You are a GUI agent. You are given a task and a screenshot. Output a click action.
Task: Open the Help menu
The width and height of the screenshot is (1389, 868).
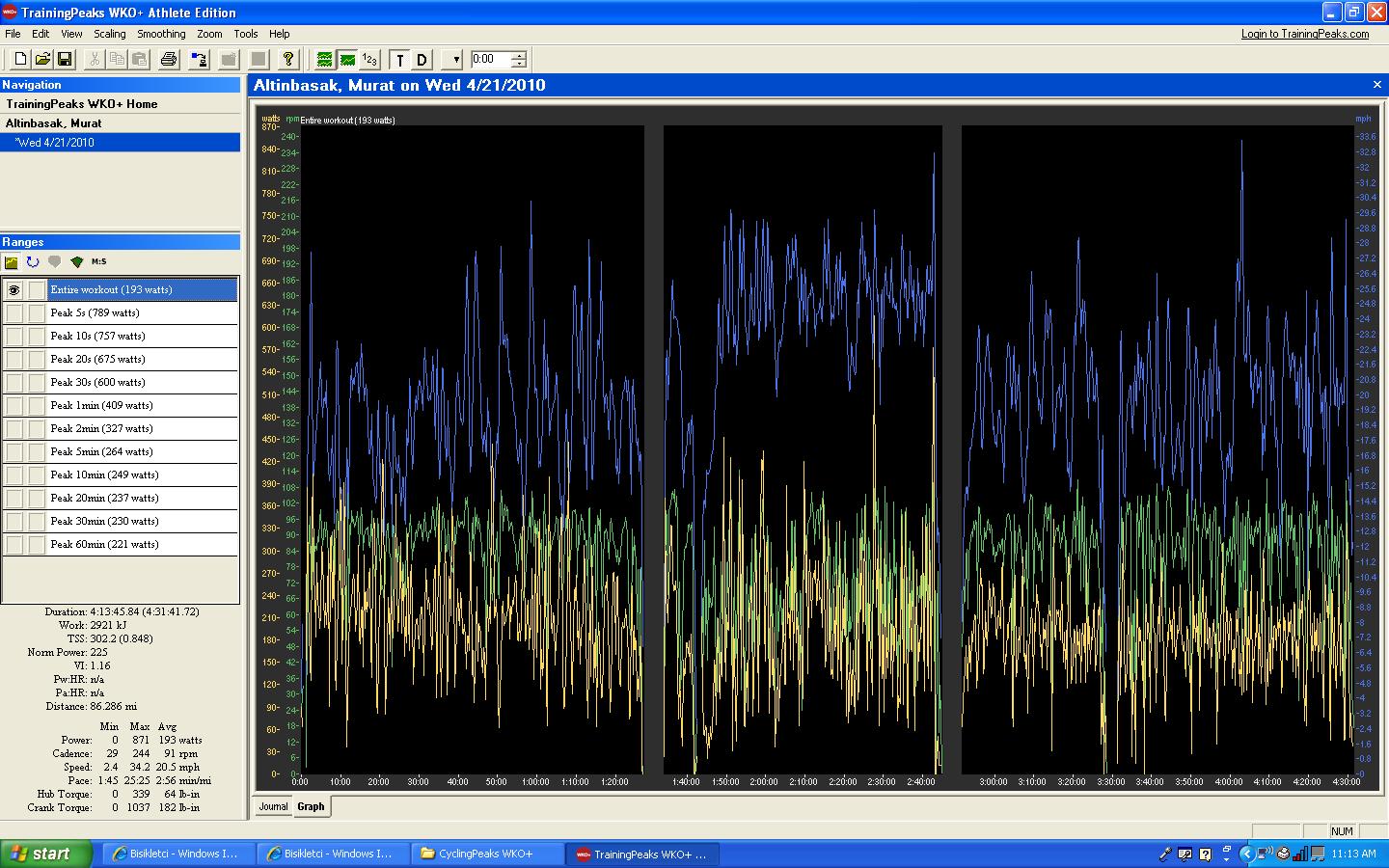tap(280, 34)
